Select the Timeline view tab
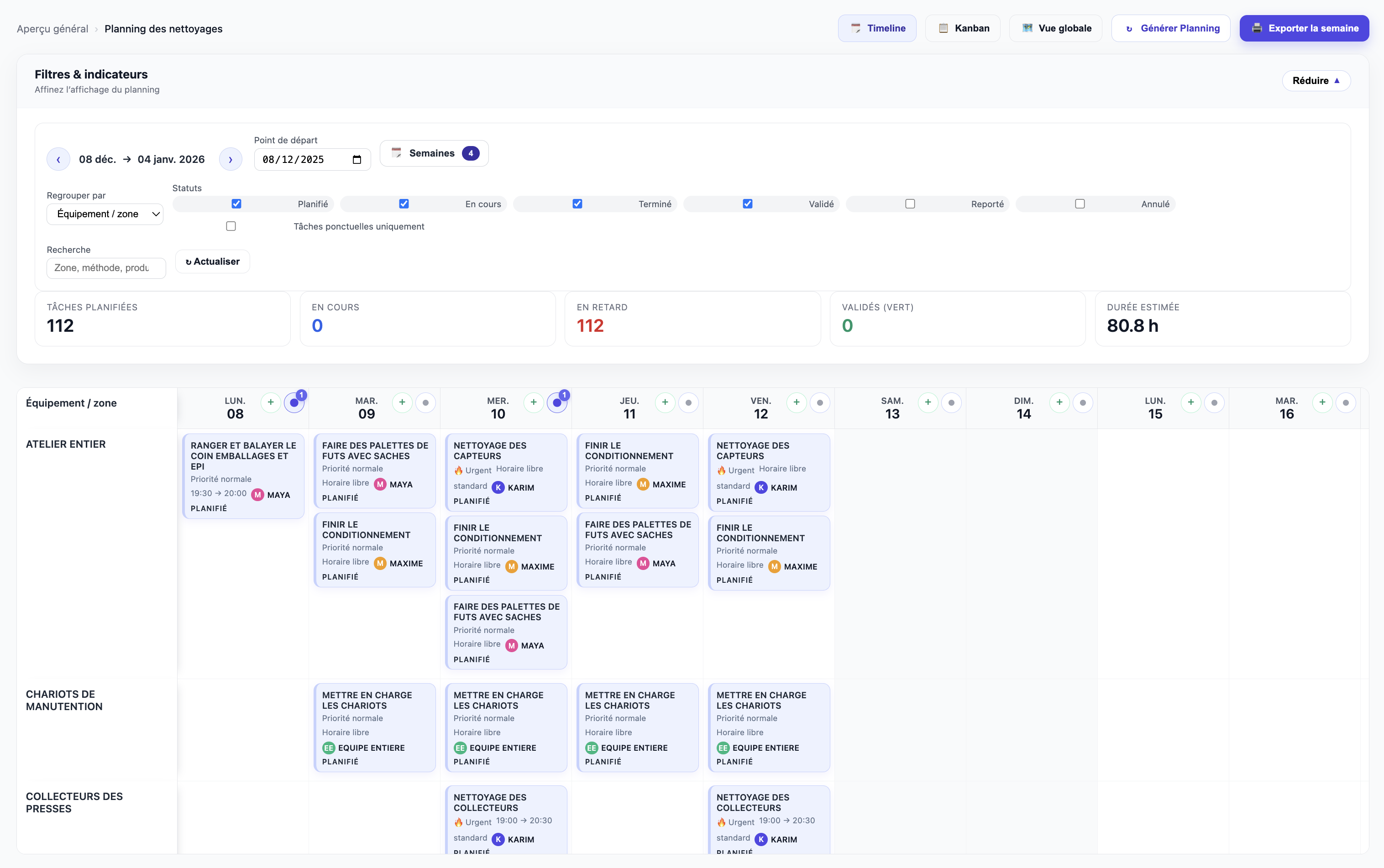The image size is (1384, 868). [x=877, y=27]
